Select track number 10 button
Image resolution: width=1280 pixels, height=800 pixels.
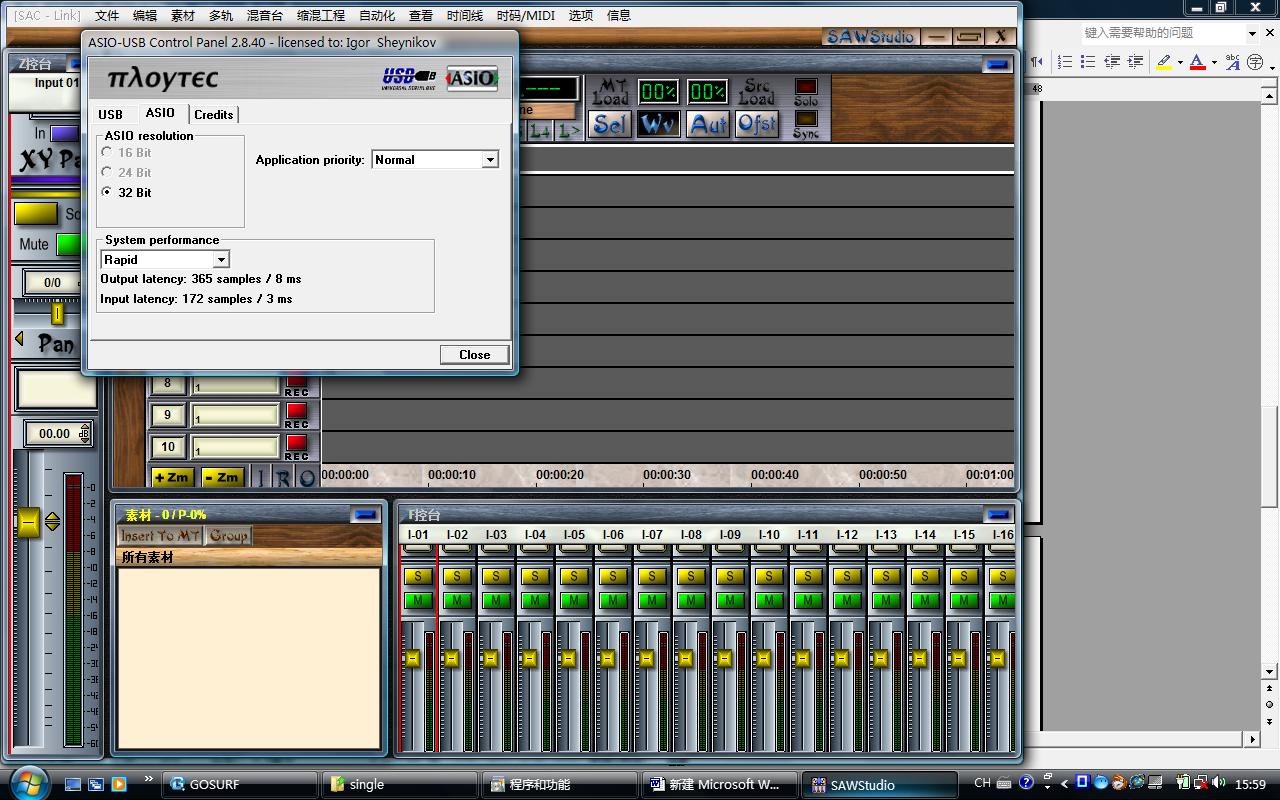click(x=168, y=447)
